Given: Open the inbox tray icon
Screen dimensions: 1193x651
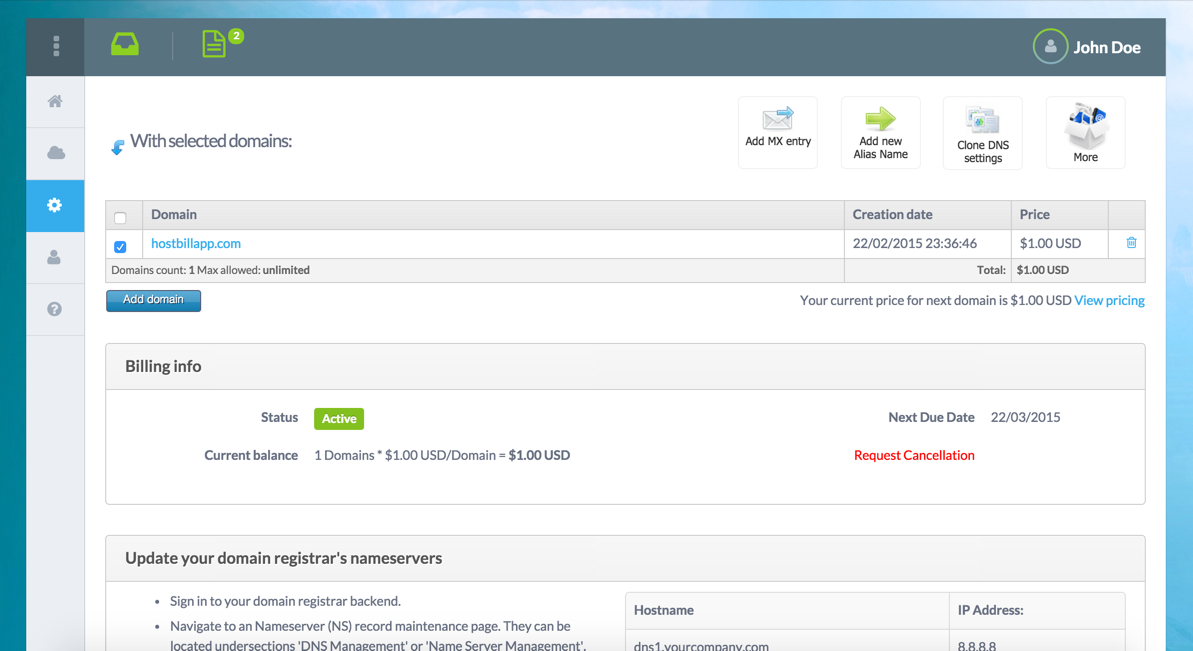Looking at the screenshot, I should (125, 44).
